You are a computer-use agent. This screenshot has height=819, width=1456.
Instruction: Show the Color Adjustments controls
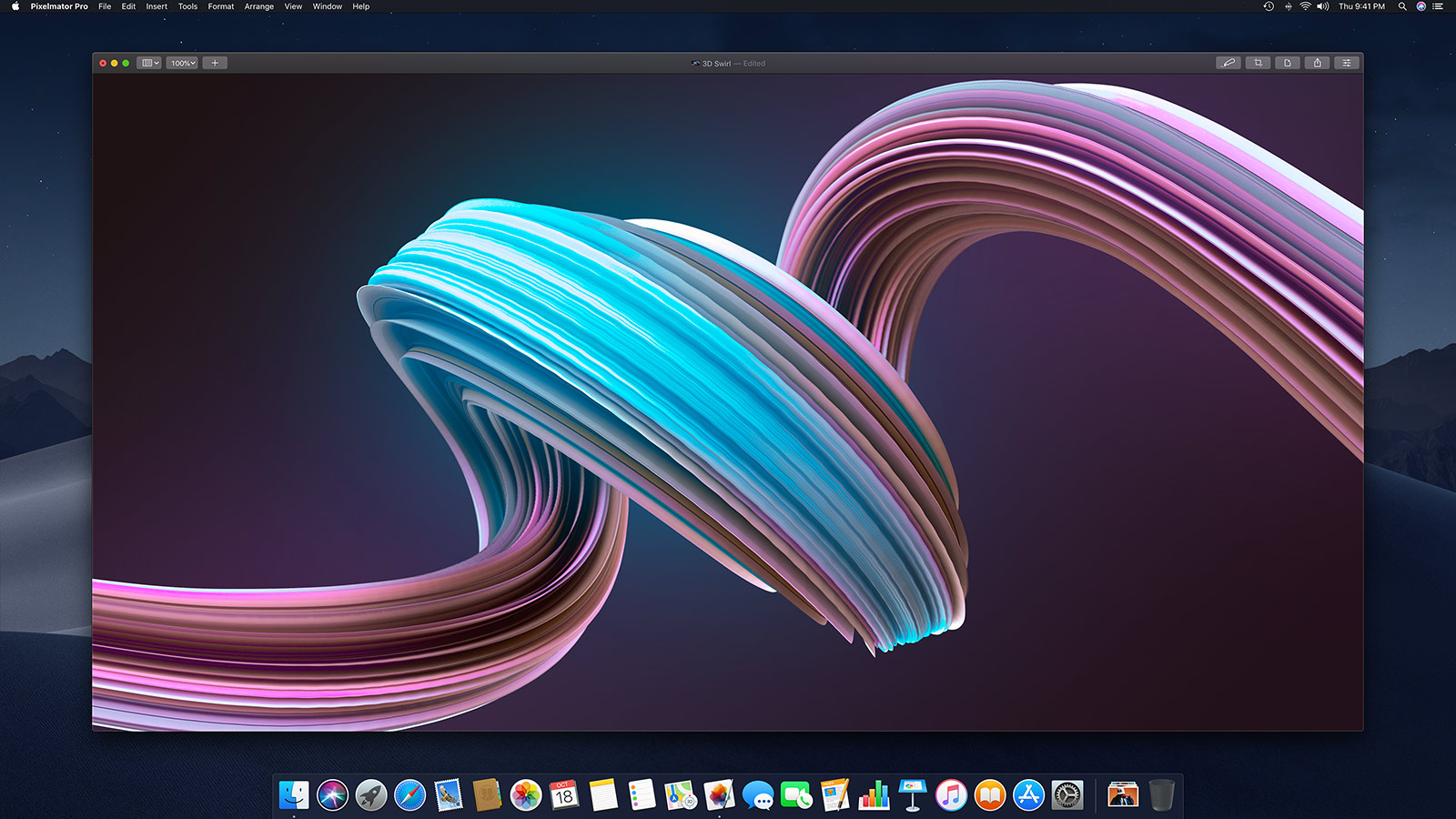(x=1346, y=63)
